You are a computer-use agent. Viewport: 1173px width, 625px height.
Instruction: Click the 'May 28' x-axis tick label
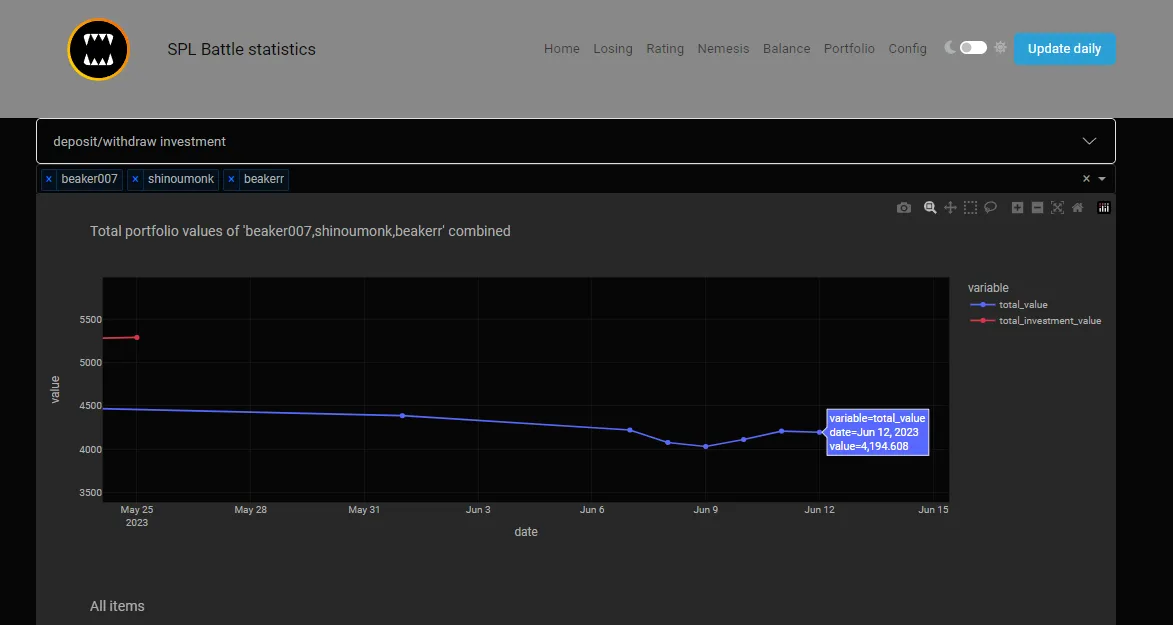click(251, 510)
